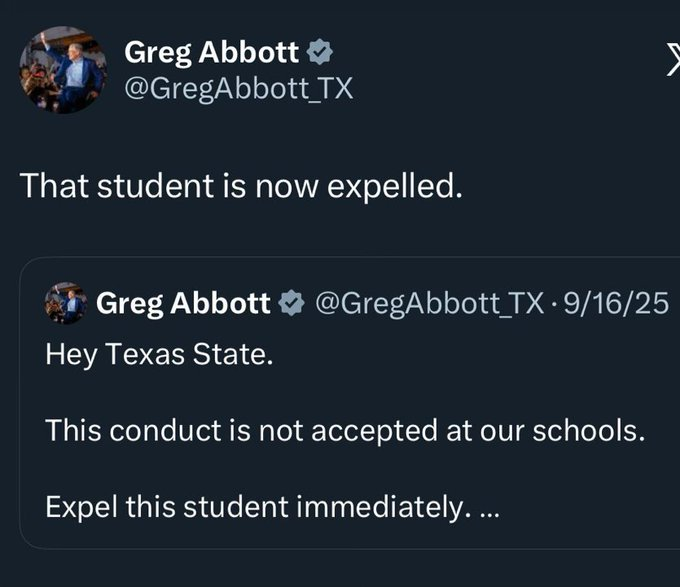Expand truncated quoted text via the ellipsis
The width and height of the screenshot is (680, 587).
click(488, 508)
